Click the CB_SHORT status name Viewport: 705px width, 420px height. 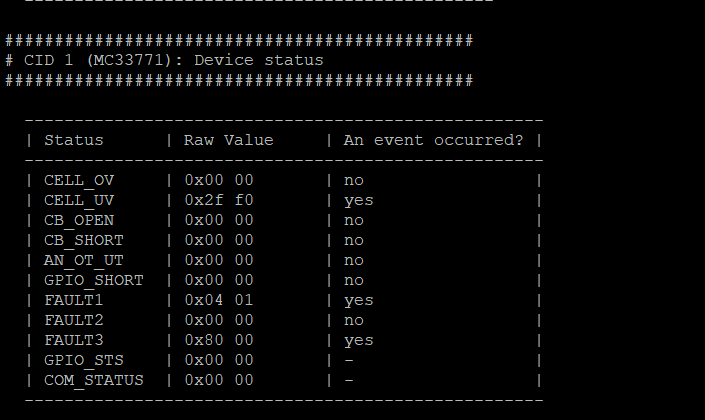click(x=84, y=241)
